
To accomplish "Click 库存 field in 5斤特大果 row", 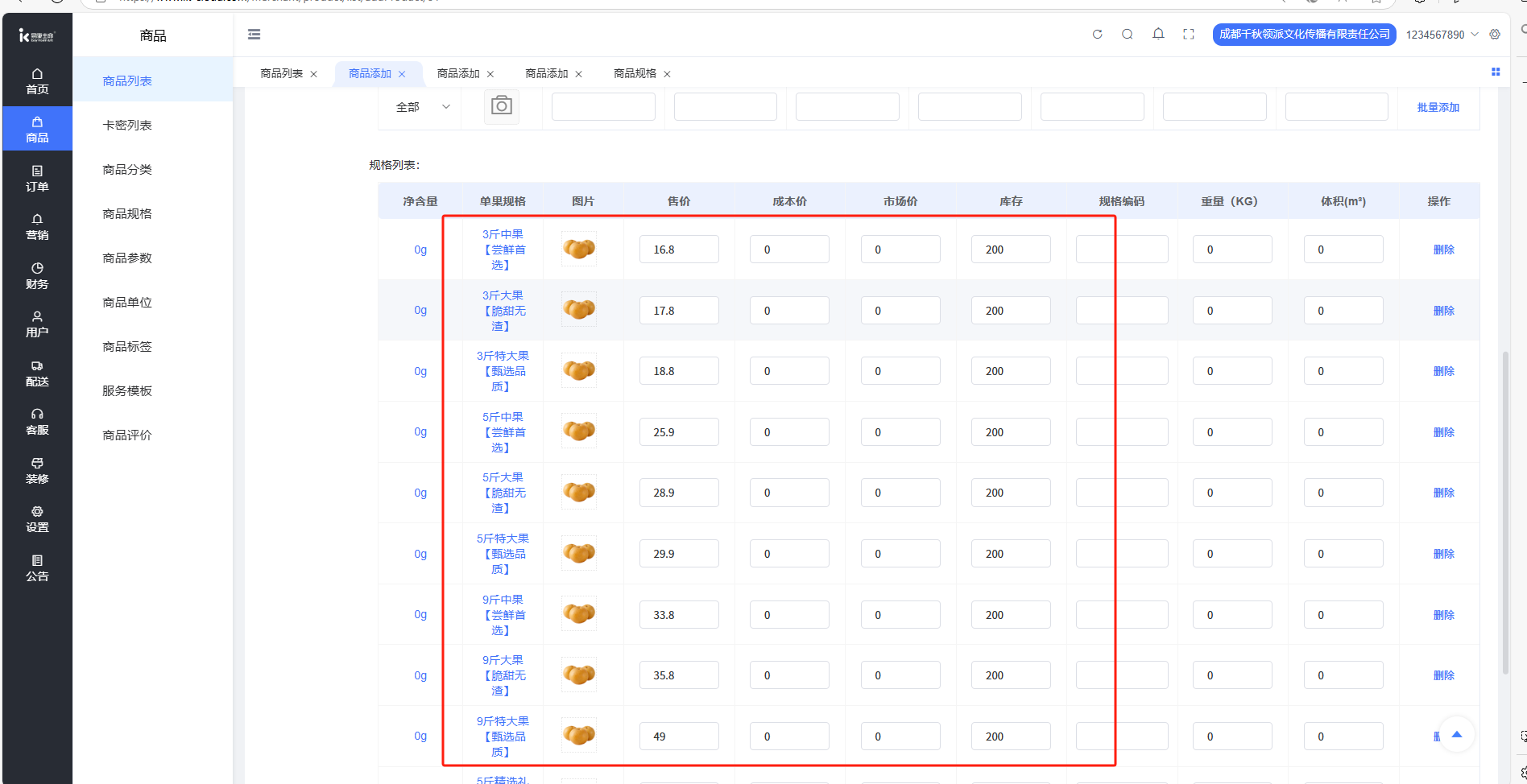I will [1011, 554].
